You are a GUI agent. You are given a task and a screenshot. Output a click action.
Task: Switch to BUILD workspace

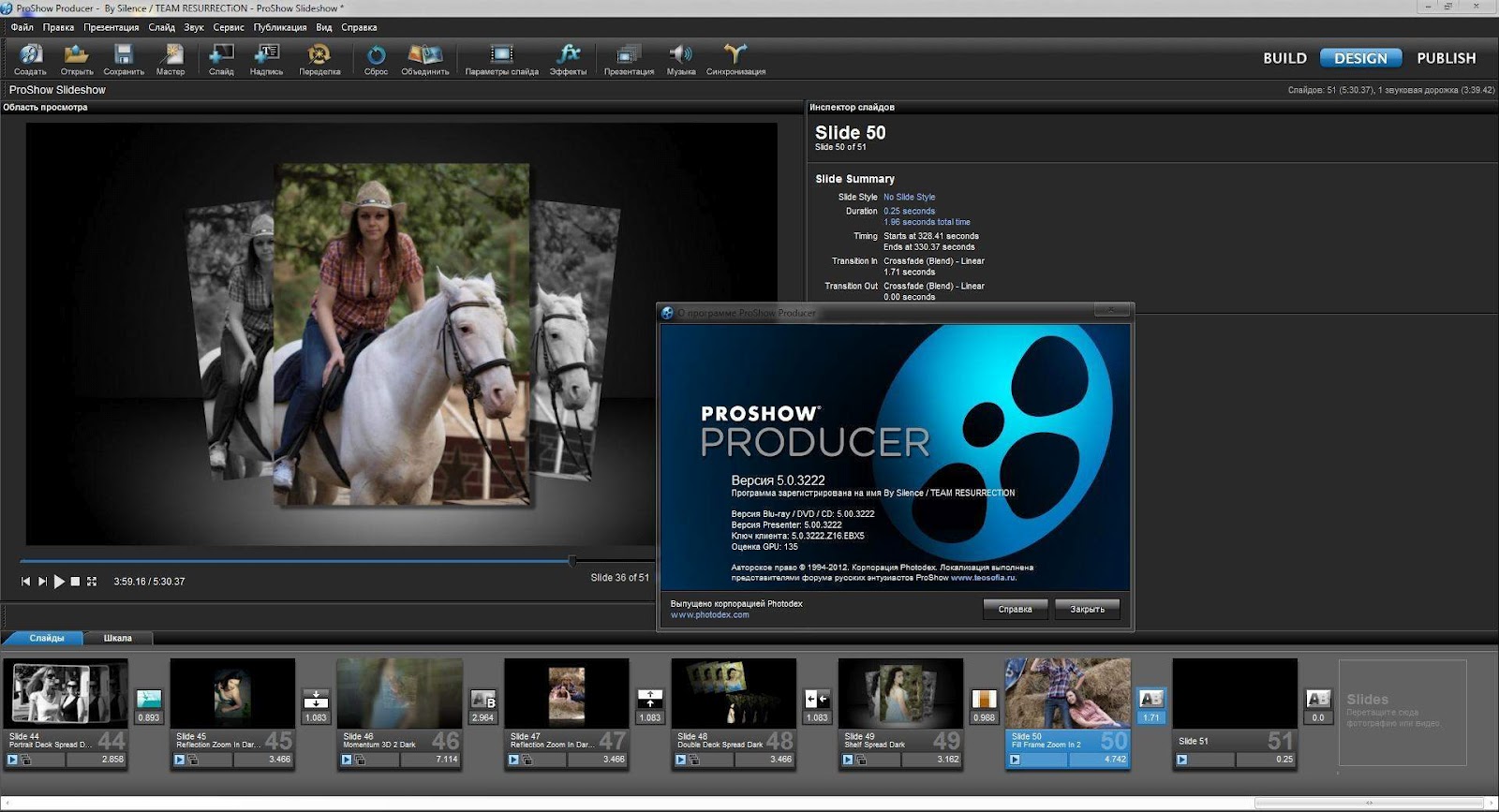click(x=1284, y=58)
